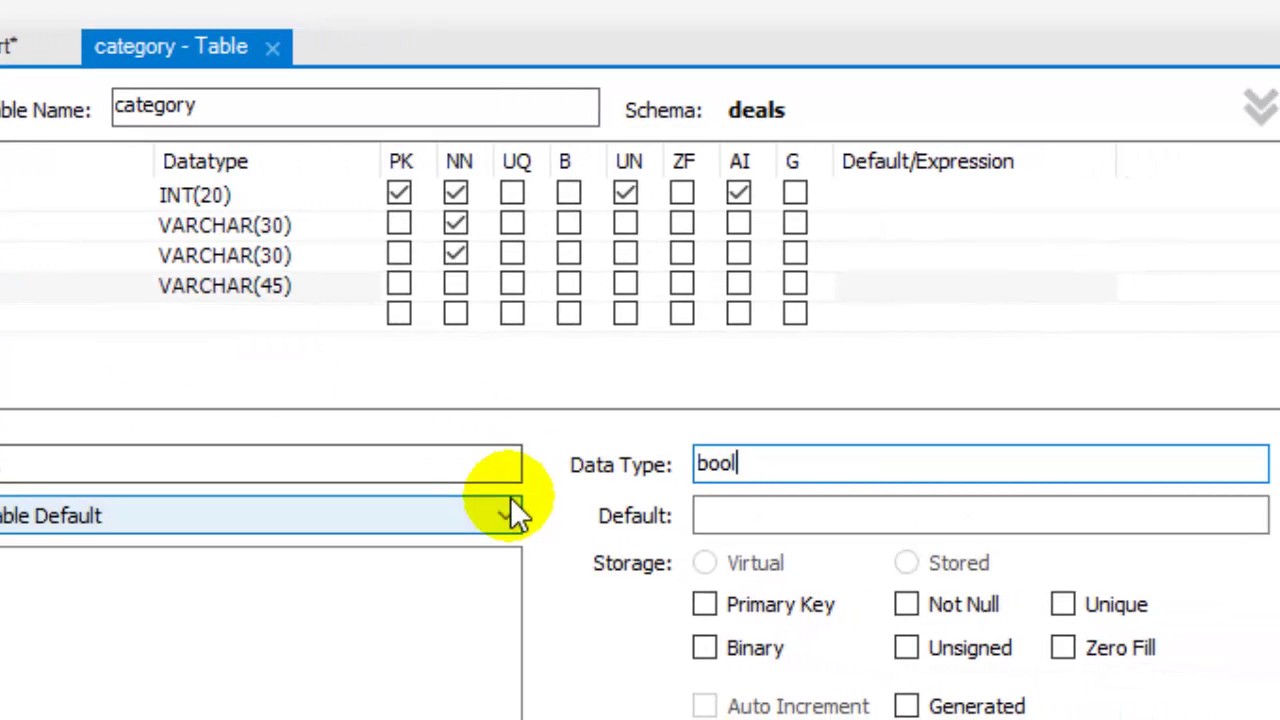Click the Data Type field showing bool
Viewport: 1280px width, 720px height.
click(x=980, y=463)
